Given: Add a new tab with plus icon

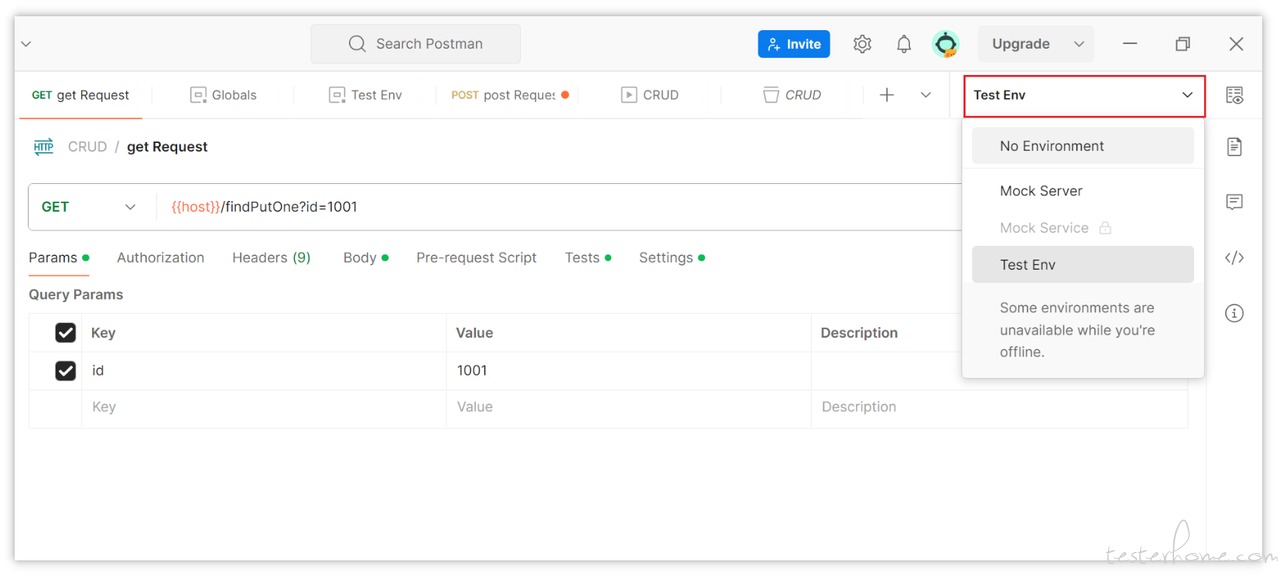Looking at the screenshot, I should click(887, 95).
